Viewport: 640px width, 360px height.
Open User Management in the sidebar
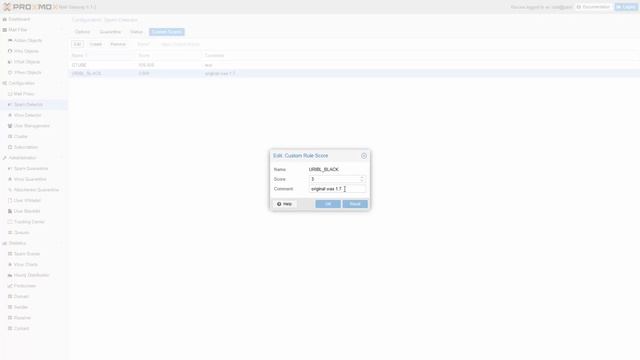(31, 126)
